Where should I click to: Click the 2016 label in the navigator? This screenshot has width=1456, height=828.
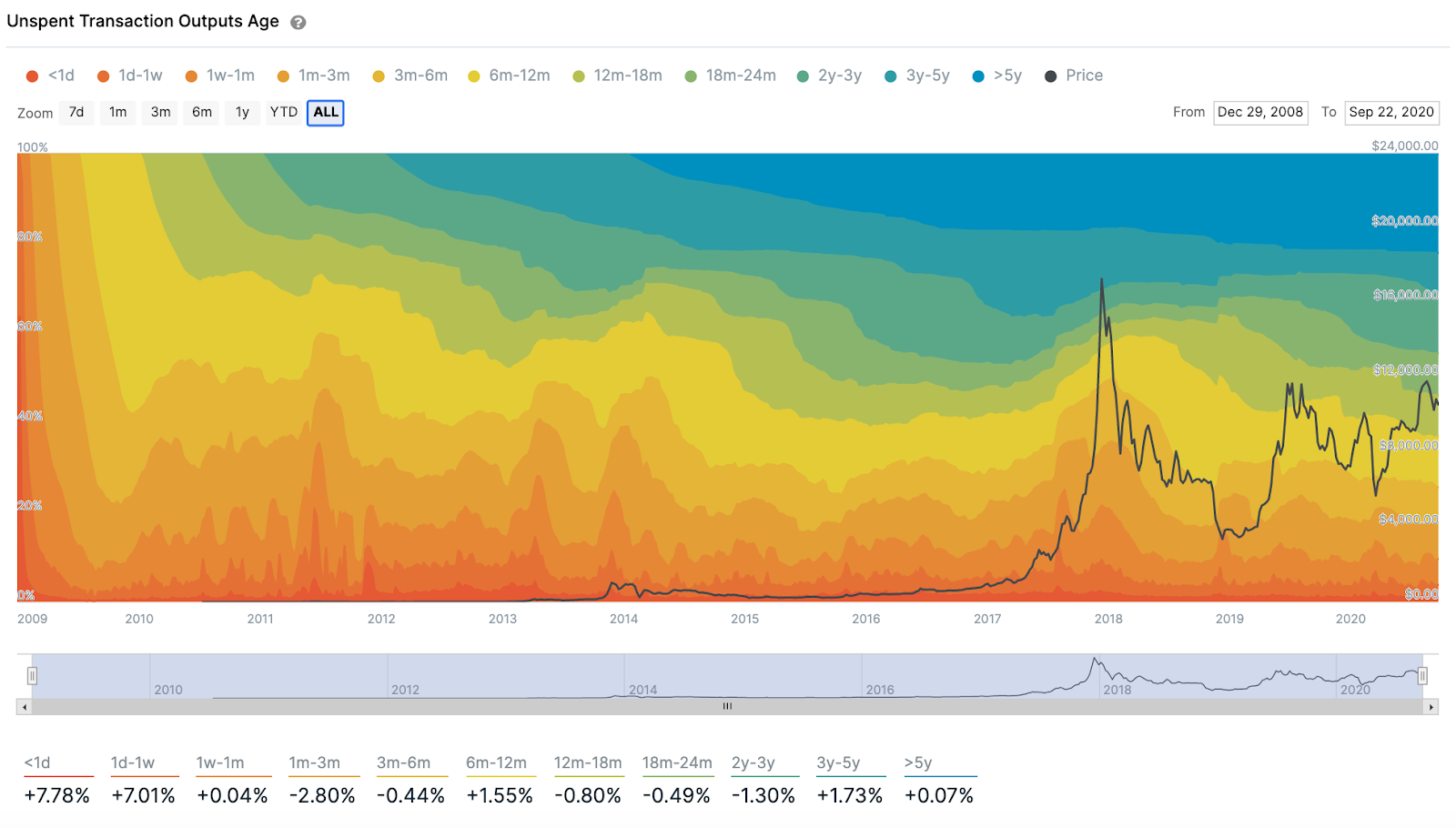click(880, 690)
